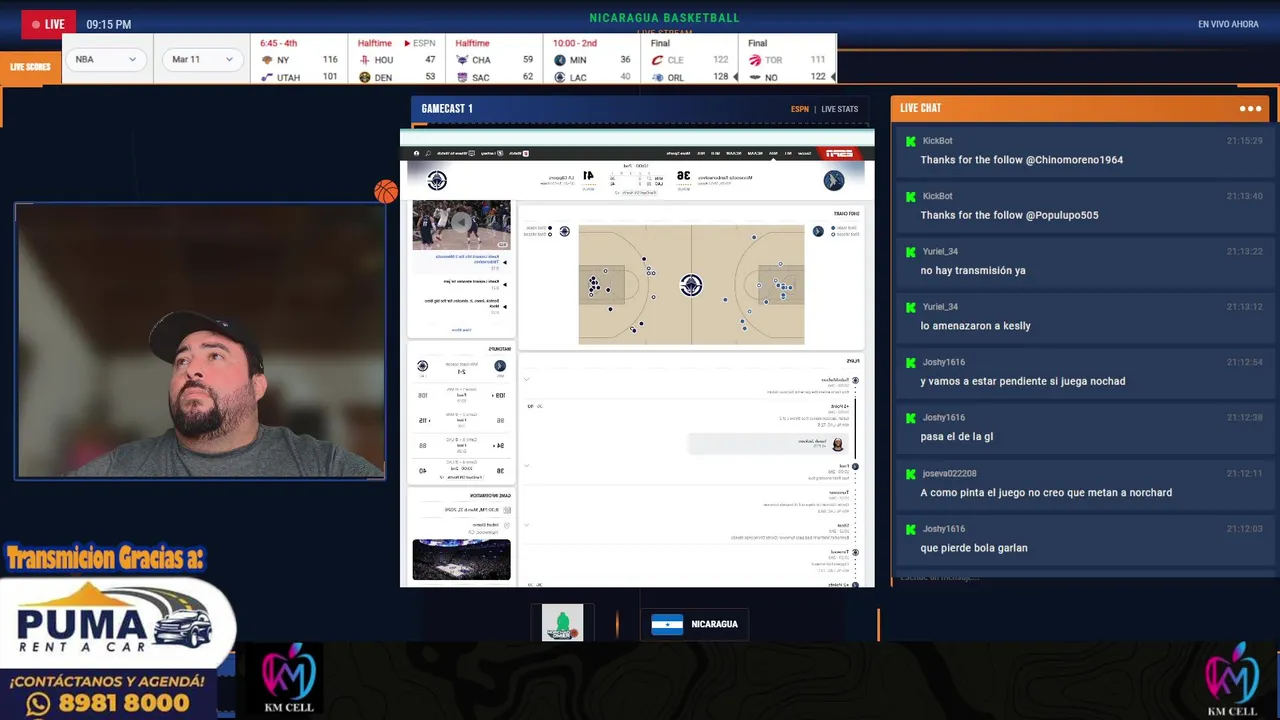
Task: Click the KM Cell logo at bottom left
Action: click(x=289, y=678)
